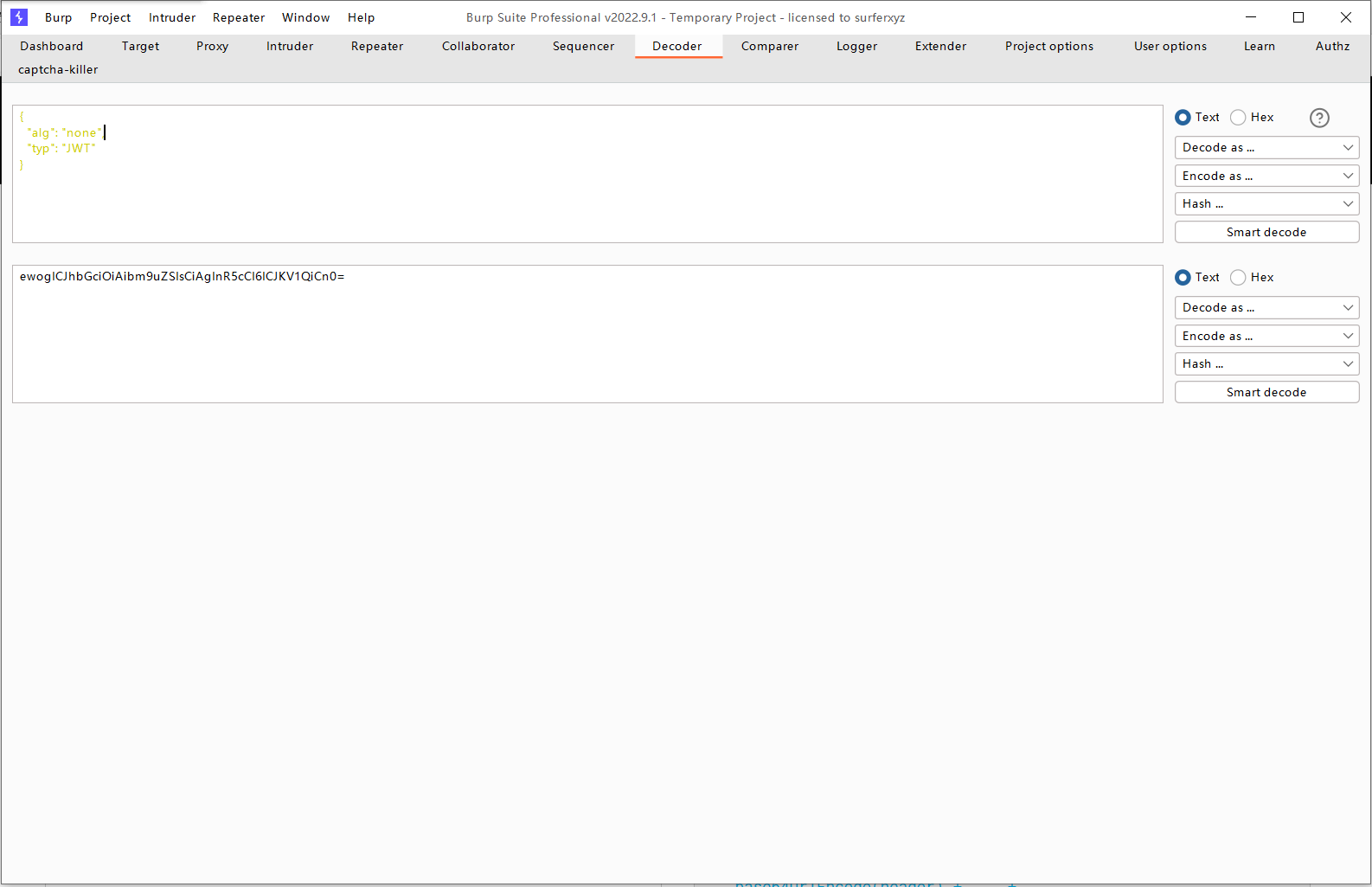Switch to the captcha-killer tab
Viewport: 1372px width, 887px height.
point(58,70)
